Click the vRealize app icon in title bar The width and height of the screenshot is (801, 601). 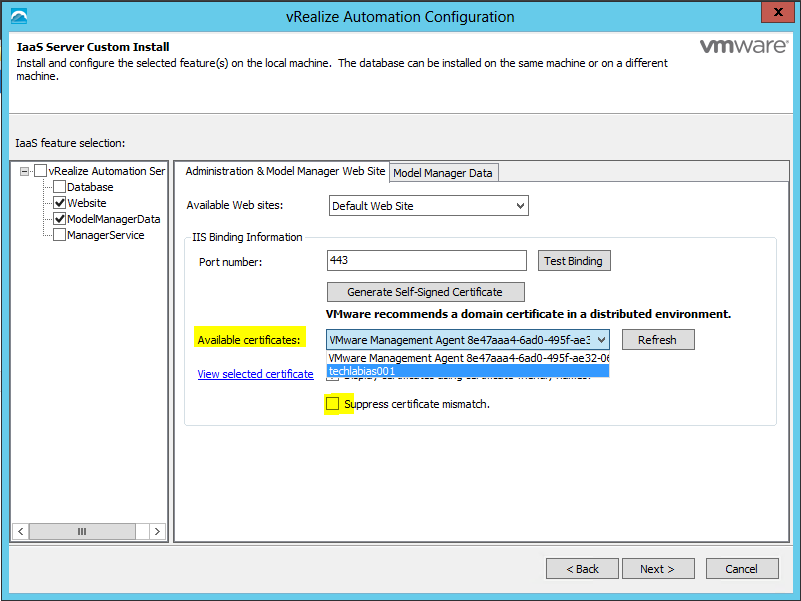click(x=19, y=16)
